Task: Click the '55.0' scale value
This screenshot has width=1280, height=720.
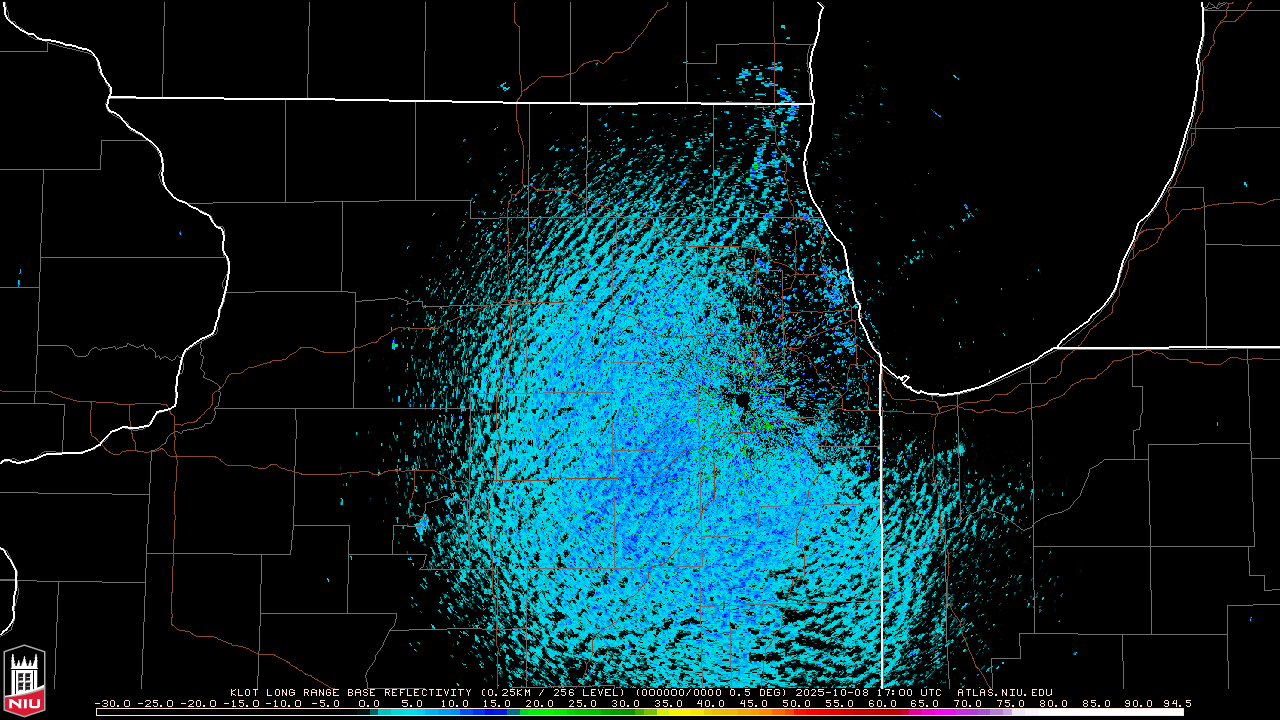Action: click(x=841, y=703)
